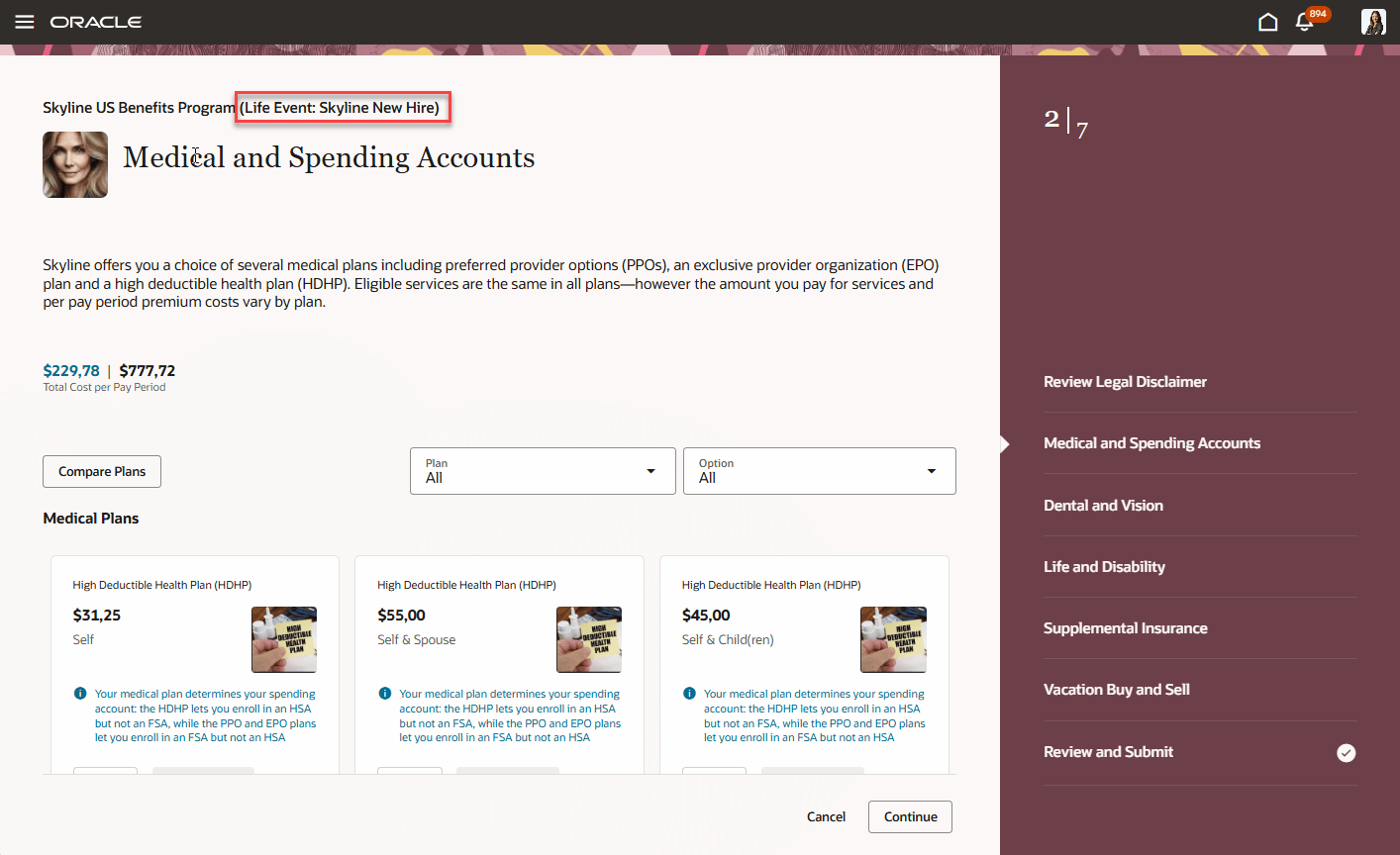Open the navigation hamburger menu

[25, 21]
